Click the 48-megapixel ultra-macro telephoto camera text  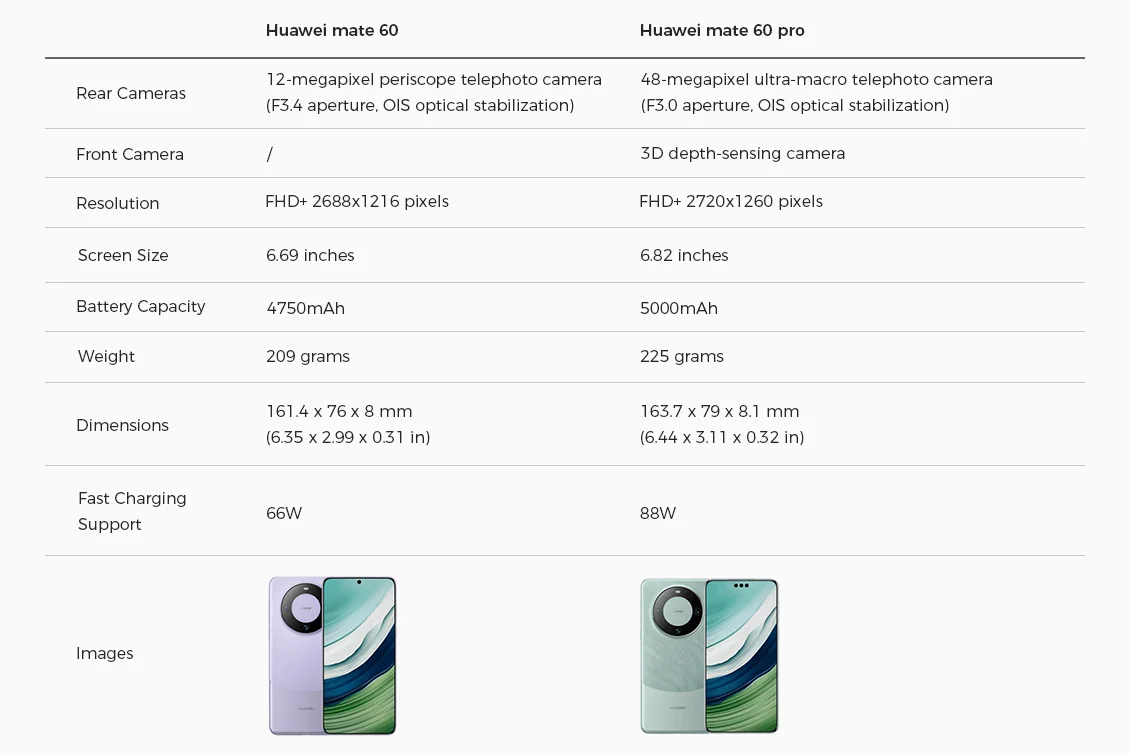[816, 79]
